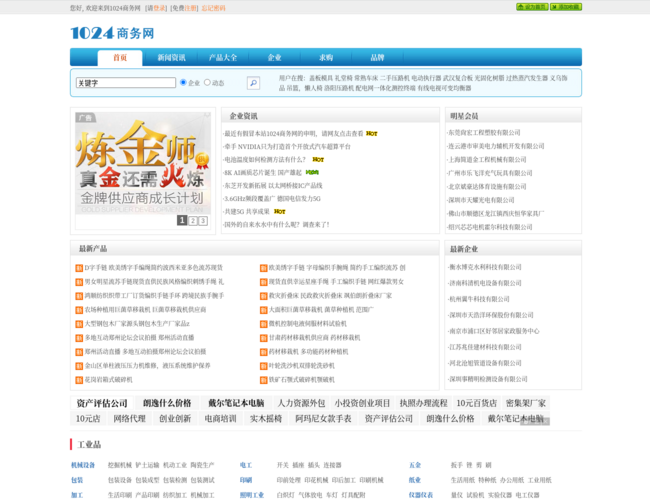Click the search magnifier icon
This screenshot has height=500, width=650.
coord(253,83)
